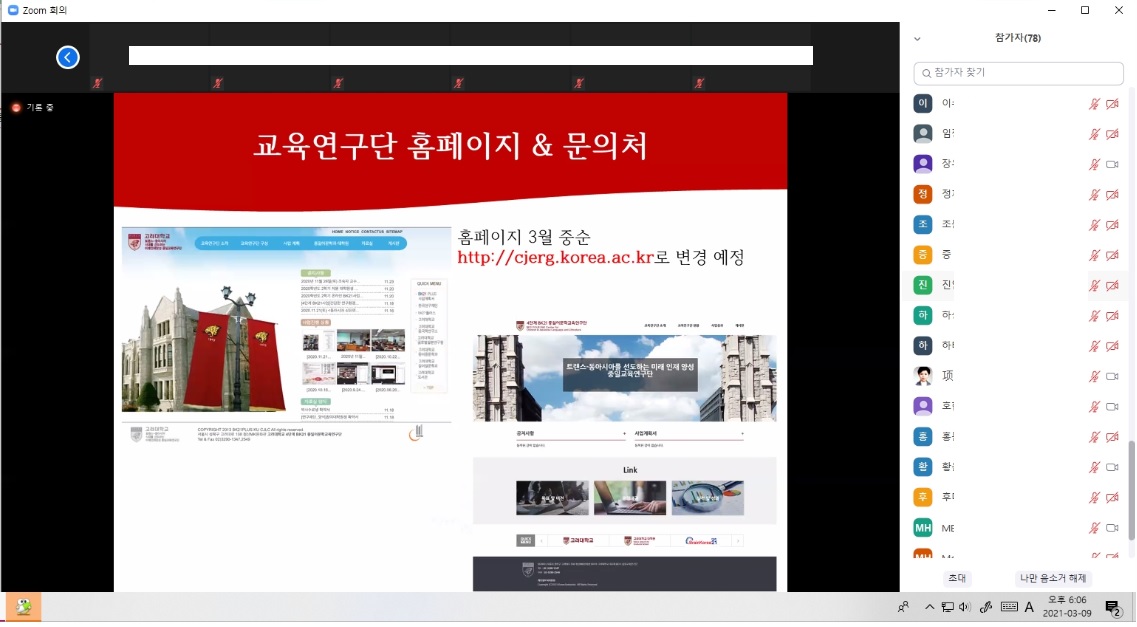
Task: Click the volume speaker icon in system tray
Action: [x=964, y=607]
